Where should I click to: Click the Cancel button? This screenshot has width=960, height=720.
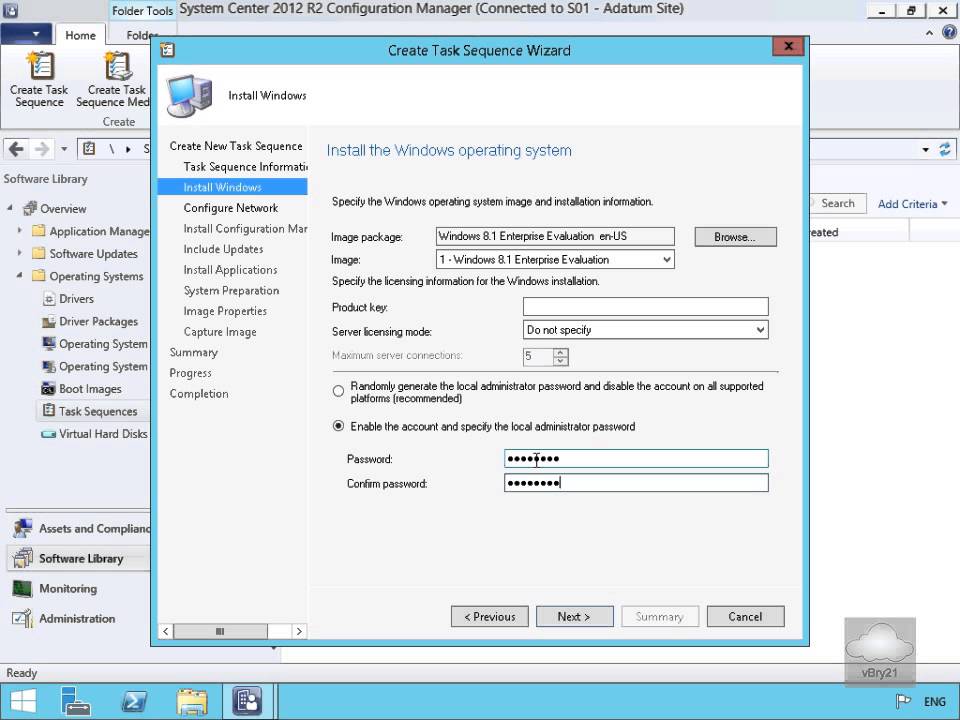[745, 617]
